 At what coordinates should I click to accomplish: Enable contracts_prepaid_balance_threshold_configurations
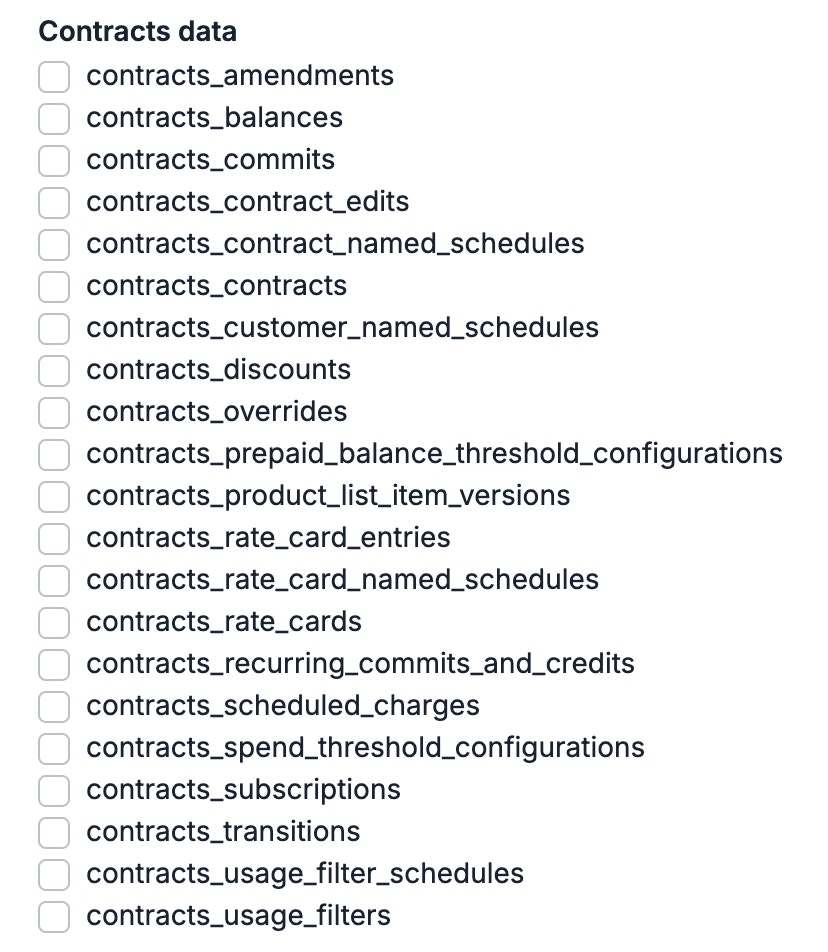pyautogui.click(x=54, y=454)
